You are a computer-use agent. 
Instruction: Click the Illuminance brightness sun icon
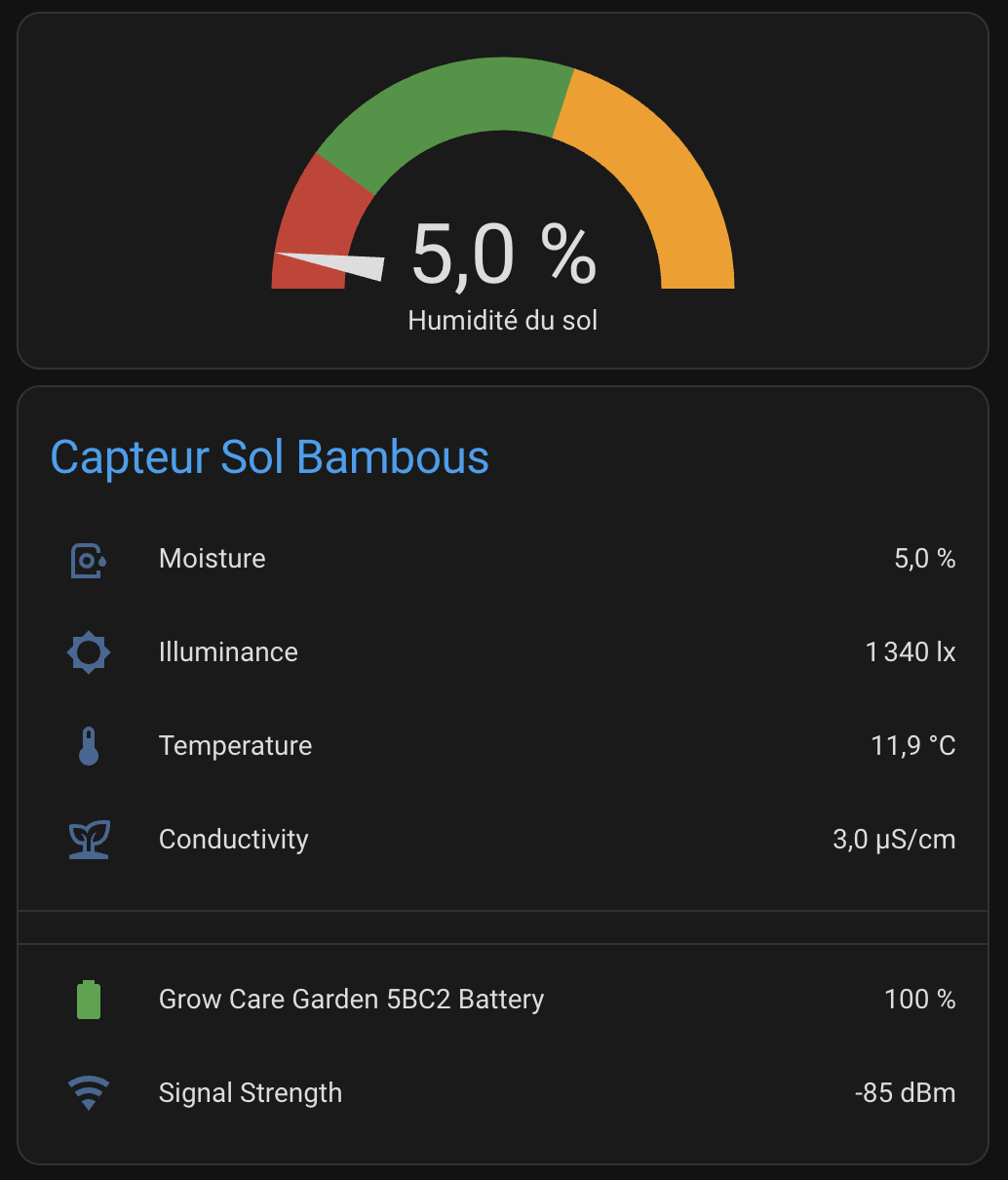pos(89,652)
